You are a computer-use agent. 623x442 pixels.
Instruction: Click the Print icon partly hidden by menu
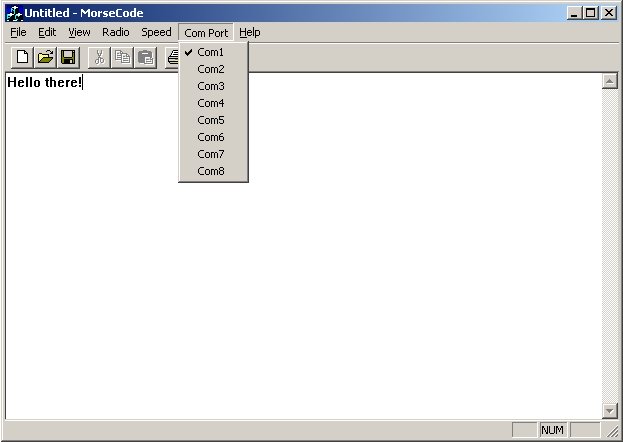(x=172, y=58)
